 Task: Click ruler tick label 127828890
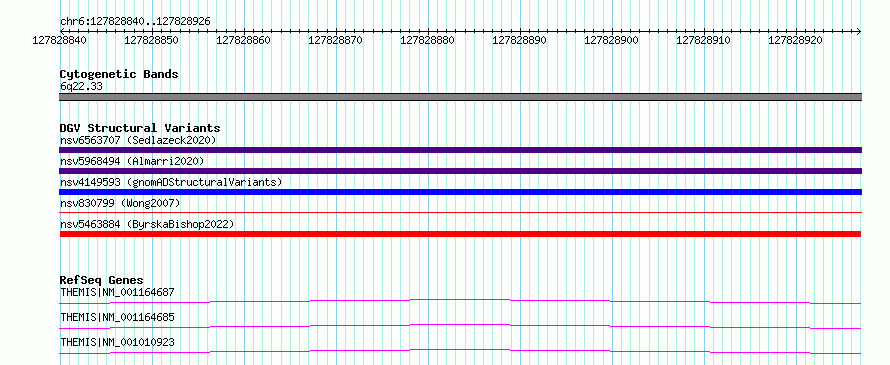(519, 40)
